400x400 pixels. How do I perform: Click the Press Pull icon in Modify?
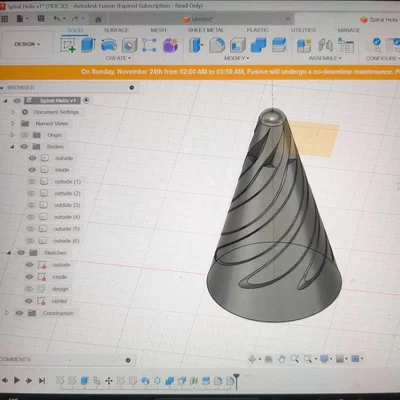[x=196, y=45]
